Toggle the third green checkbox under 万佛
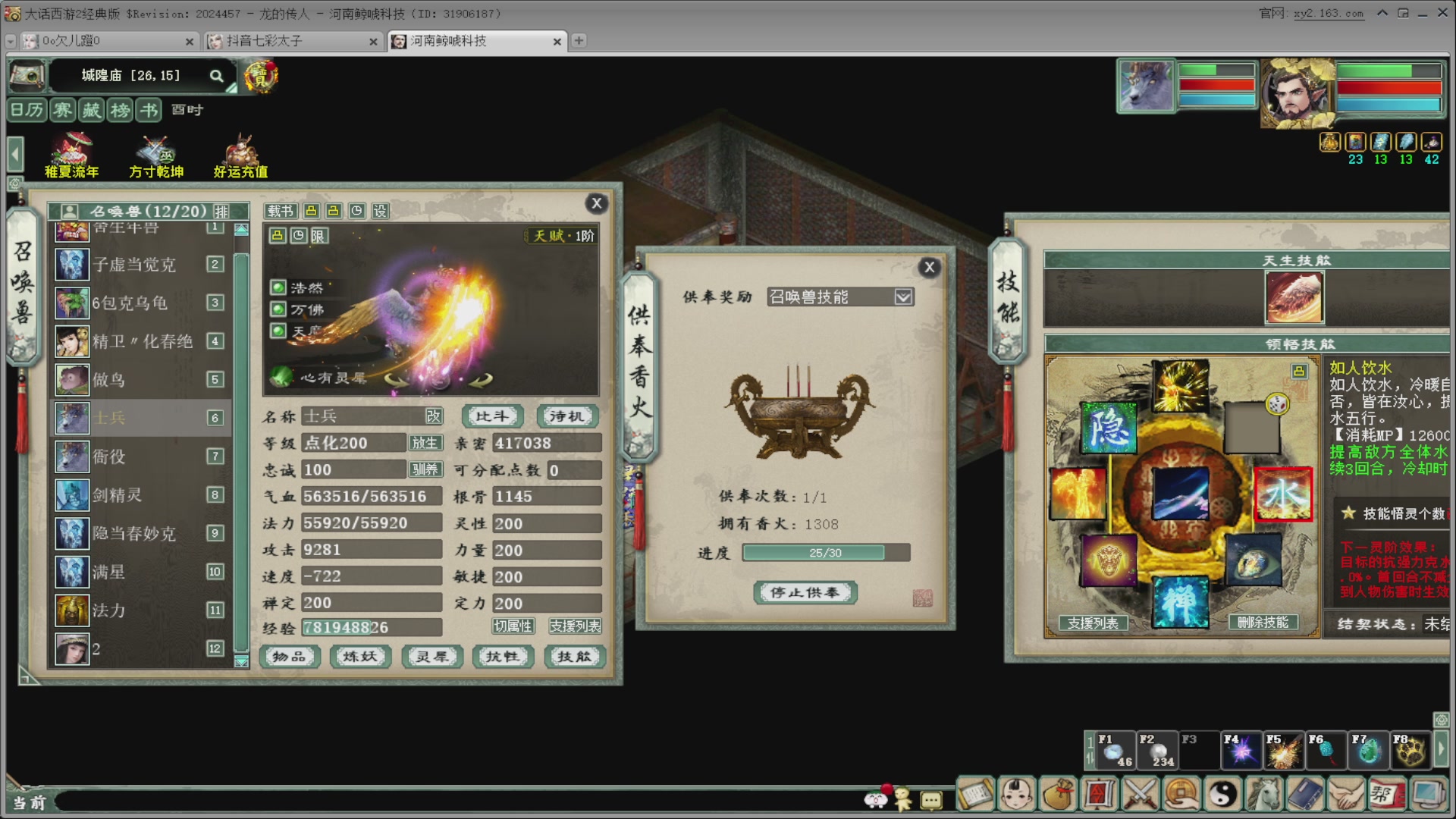1456x819 pixels. pos(278,331)
